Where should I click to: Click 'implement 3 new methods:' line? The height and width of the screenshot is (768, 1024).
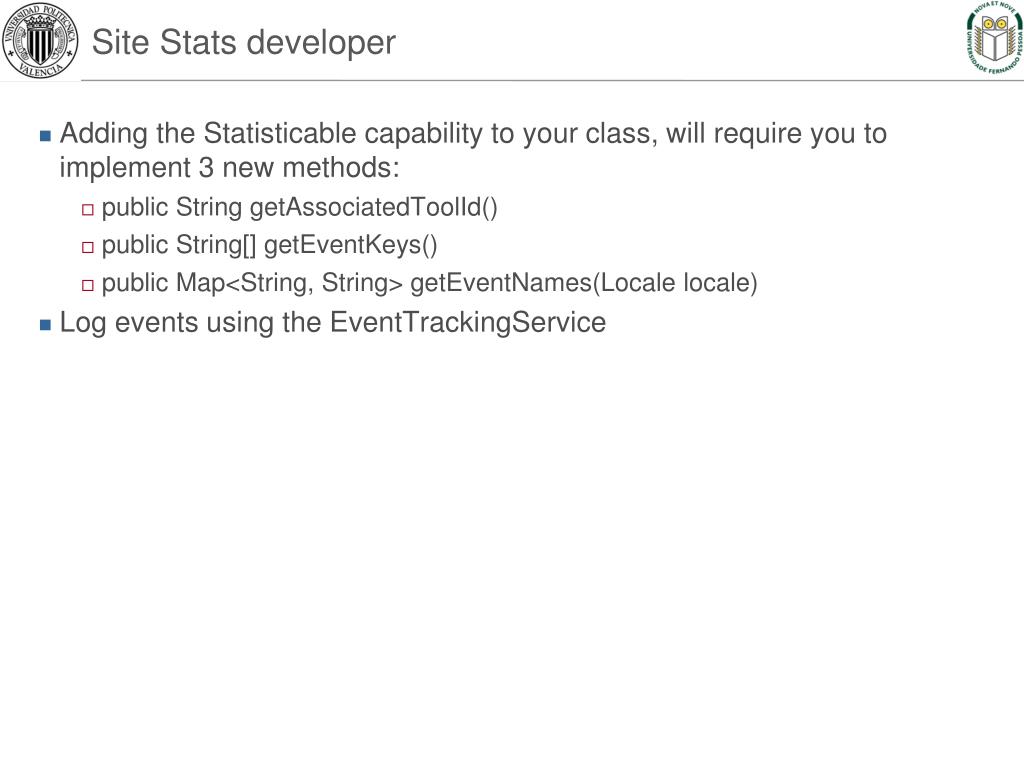(x=229, y=168)
